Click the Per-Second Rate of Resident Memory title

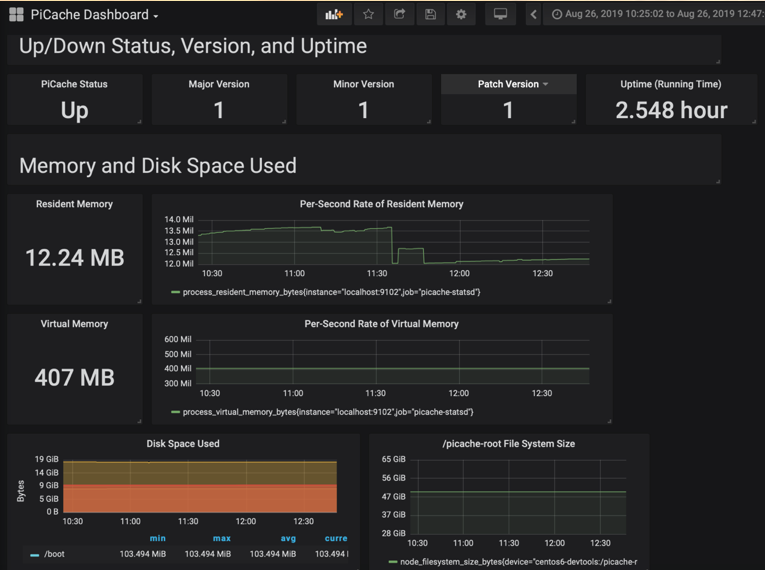point(381,204)
